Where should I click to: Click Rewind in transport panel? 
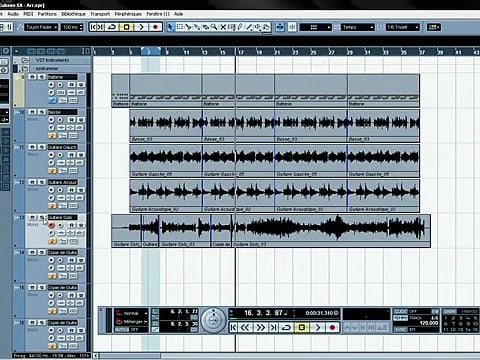click(x=245, y=327)
